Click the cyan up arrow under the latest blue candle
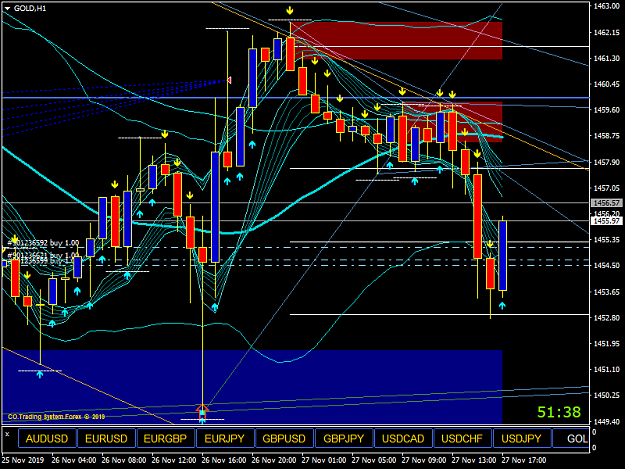Image resolution: width=625 pixels, height=469 pixels. [502, 306]
